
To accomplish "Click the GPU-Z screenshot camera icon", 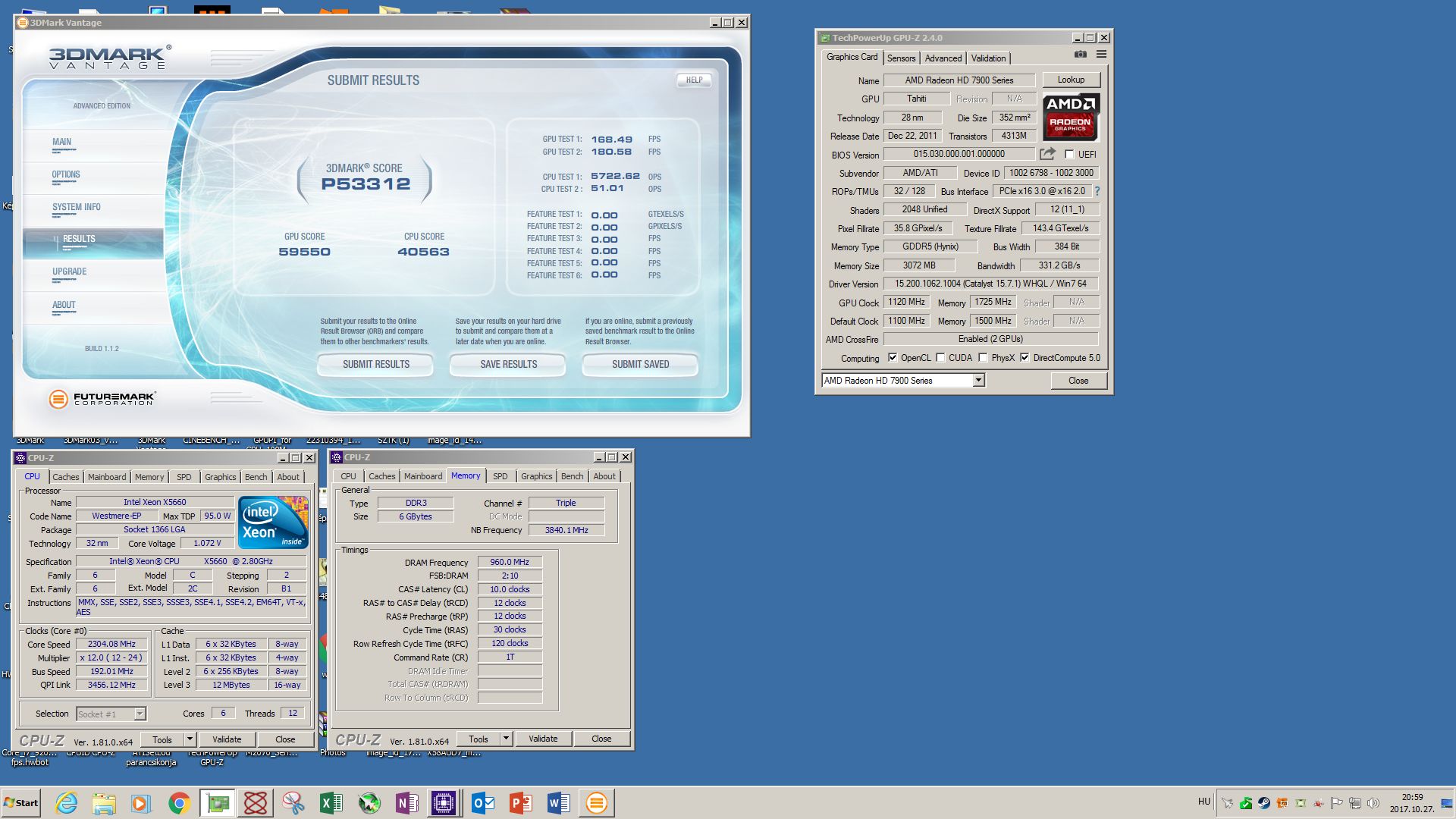I will coord(1081,55).
